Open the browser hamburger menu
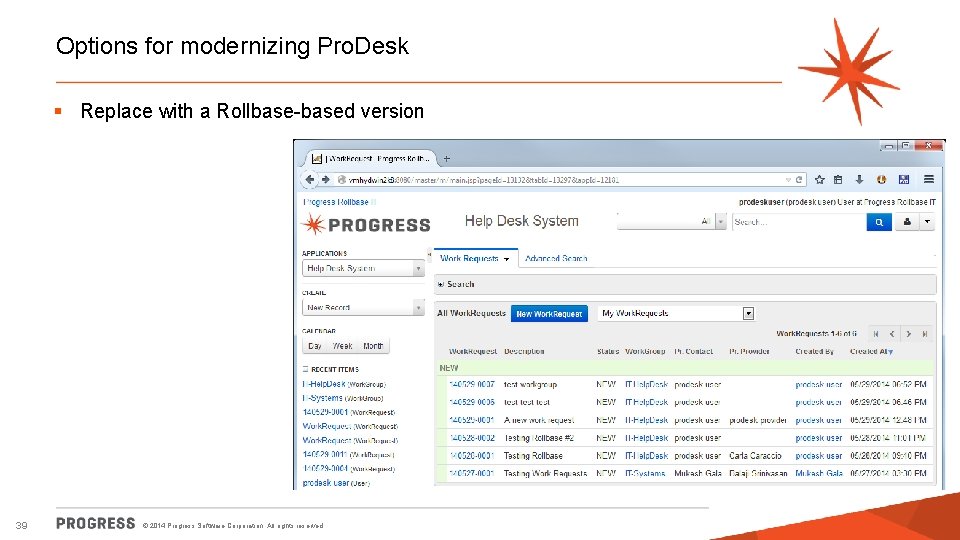 pyautogui.click(x=929, y=179)
